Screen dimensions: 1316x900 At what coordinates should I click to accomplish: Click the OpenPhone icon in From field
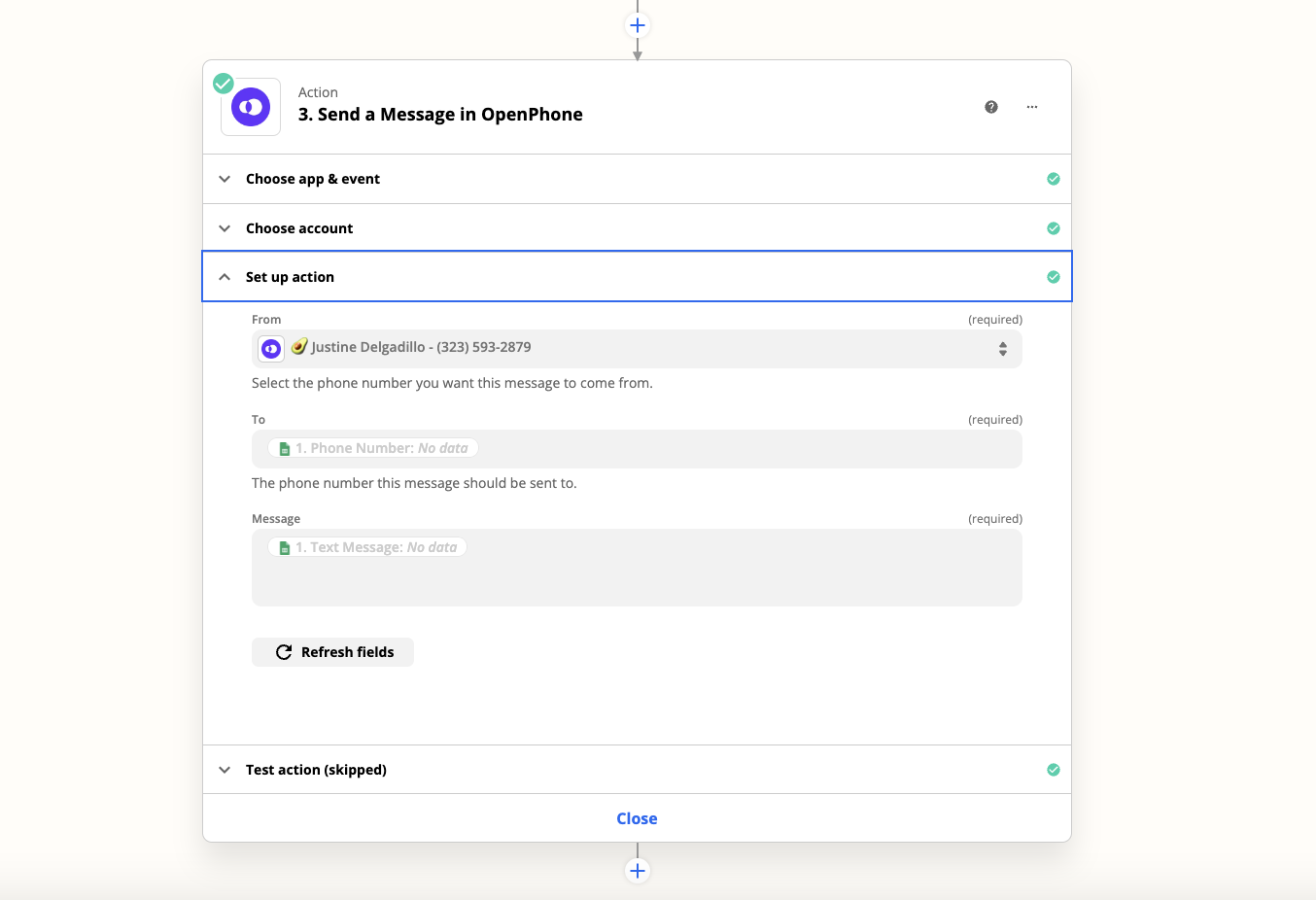271,348
